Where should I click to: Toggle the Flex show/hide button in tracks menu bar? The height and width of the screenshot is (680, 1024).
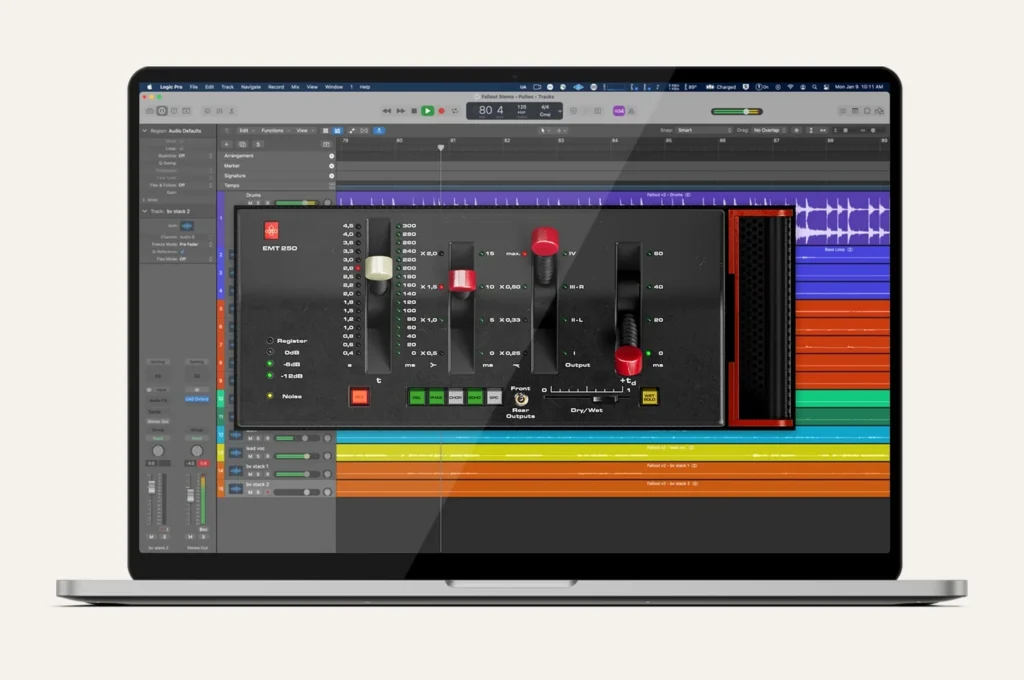(x=364, y=131)
